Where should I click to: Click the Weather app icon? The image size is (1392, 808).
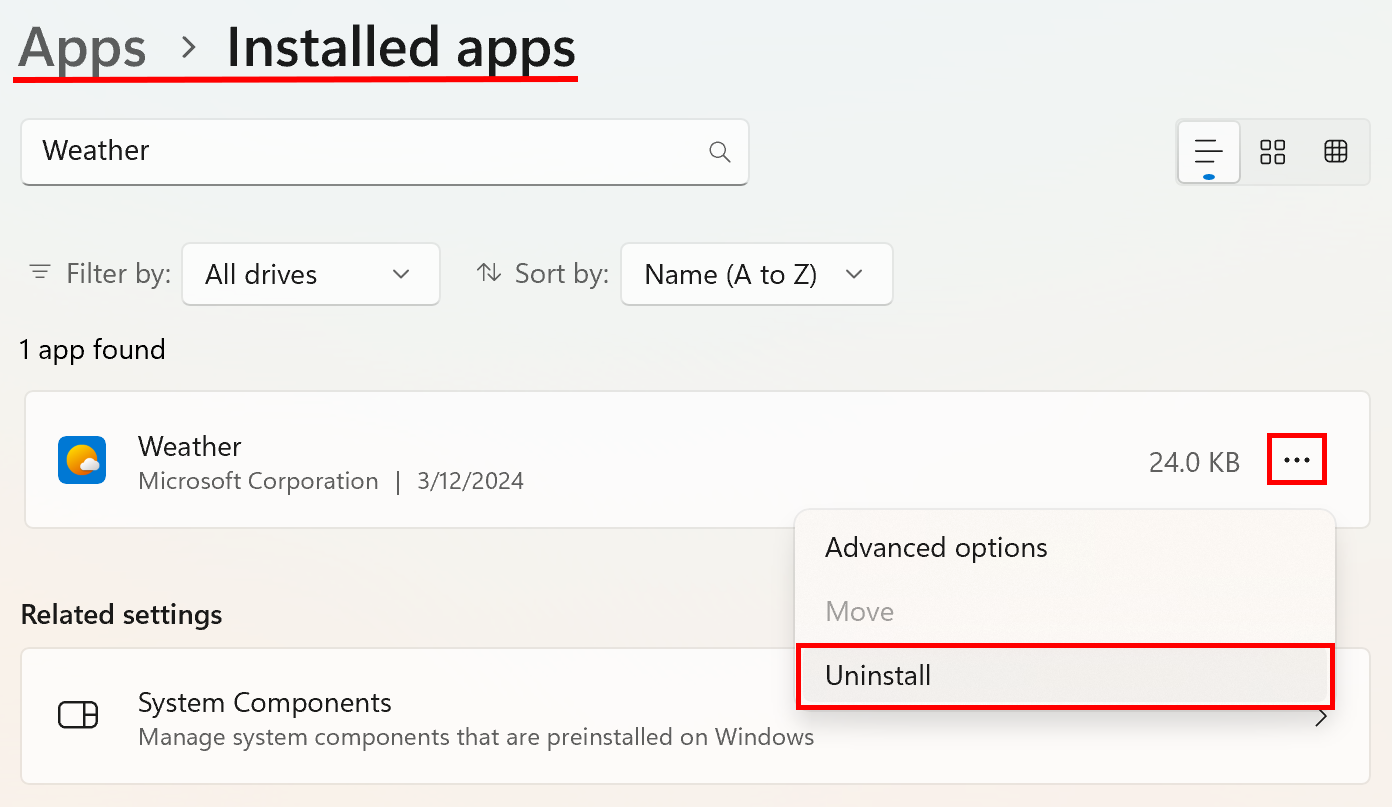[82, 460]
